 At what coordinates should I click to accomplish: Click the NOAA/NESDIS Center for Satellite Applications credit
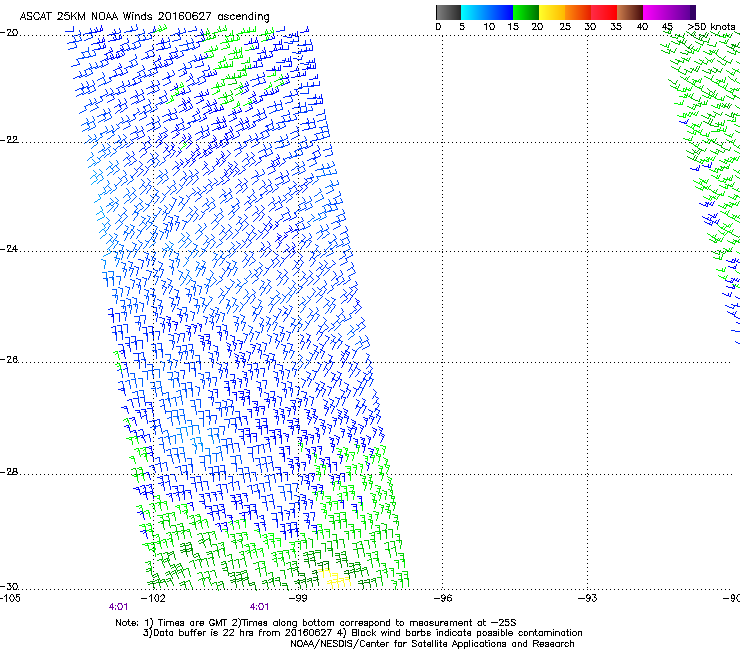click(x=432, y=644)
